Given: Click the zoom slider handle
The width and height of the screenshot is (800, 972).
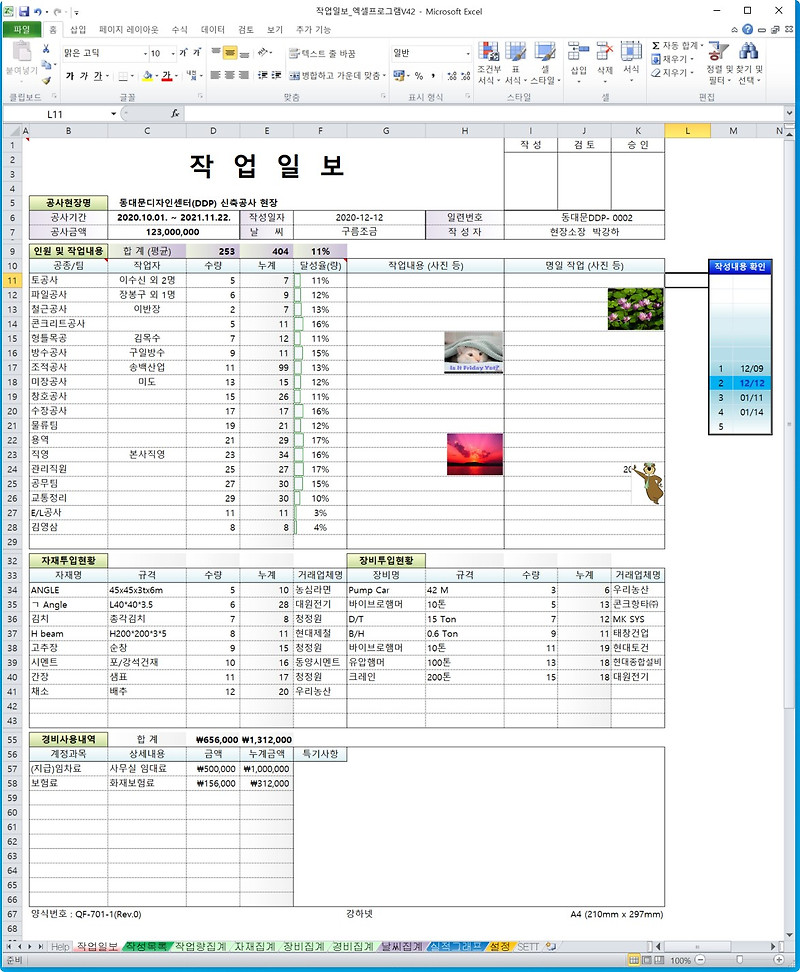Looking at the screenshot, I should click(739, 960).
